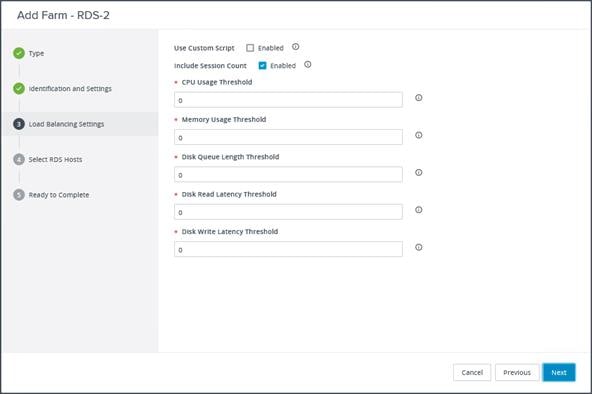
Task: Click the 'Use Custom Script' label text
Action: (x=204, y=48)
